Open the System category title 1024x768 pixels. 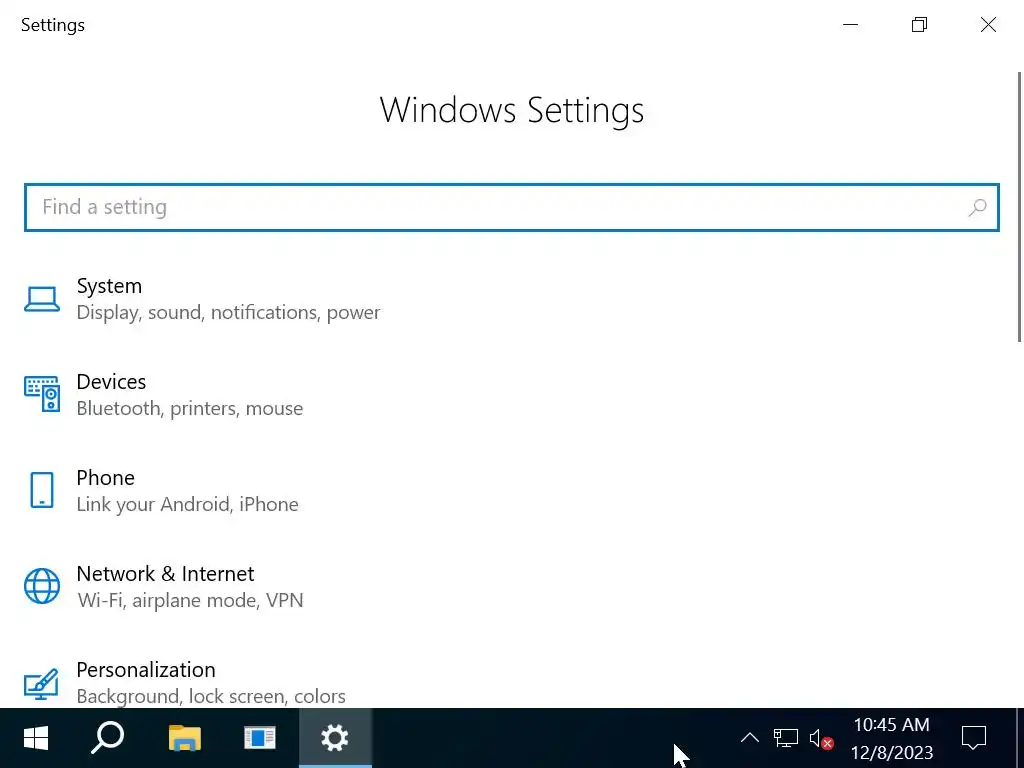click(109, 286)
